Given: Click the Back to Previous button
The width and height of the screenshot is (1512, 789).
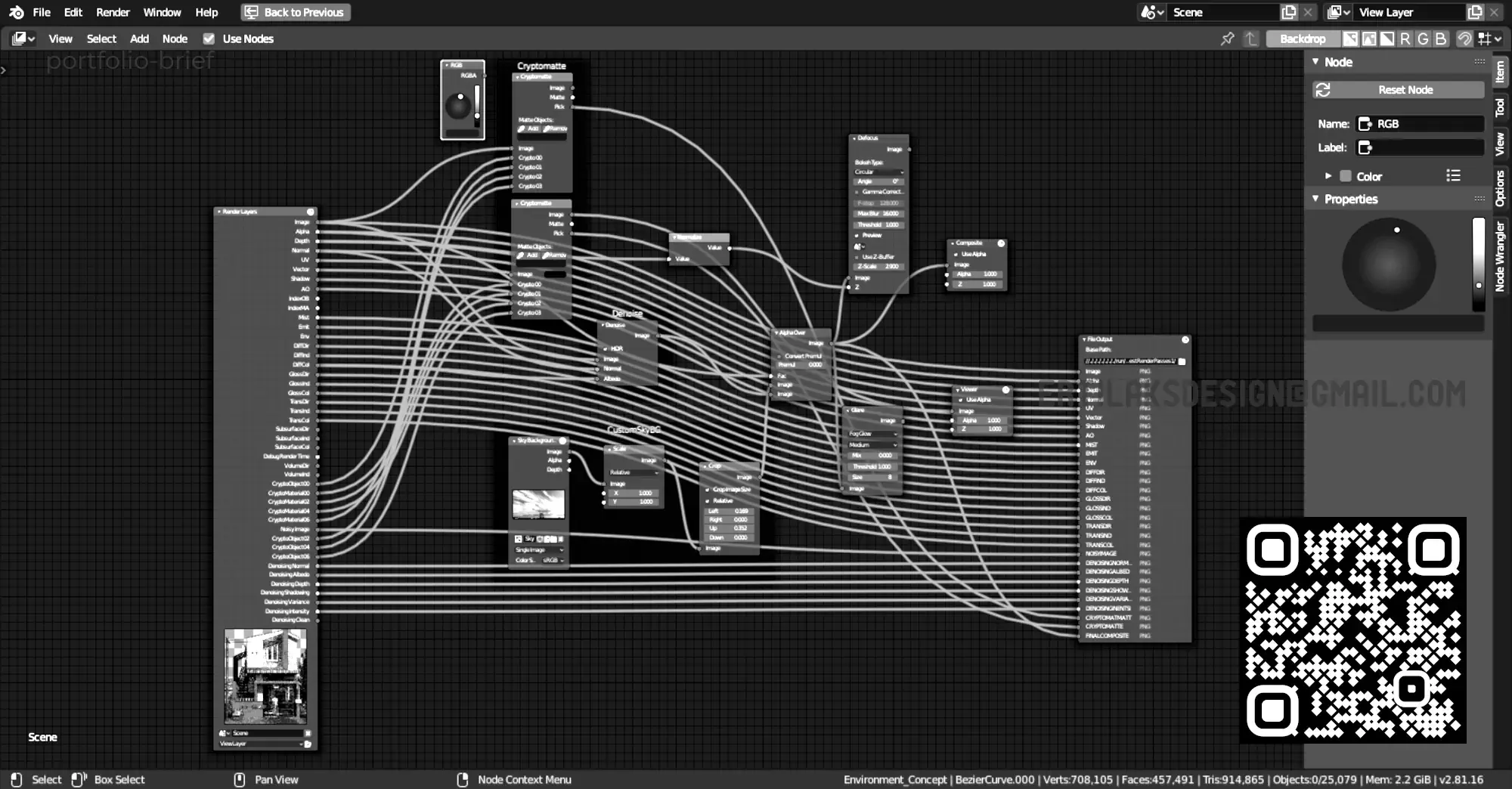Looking at the screenshot, I should tap(296, 12).
